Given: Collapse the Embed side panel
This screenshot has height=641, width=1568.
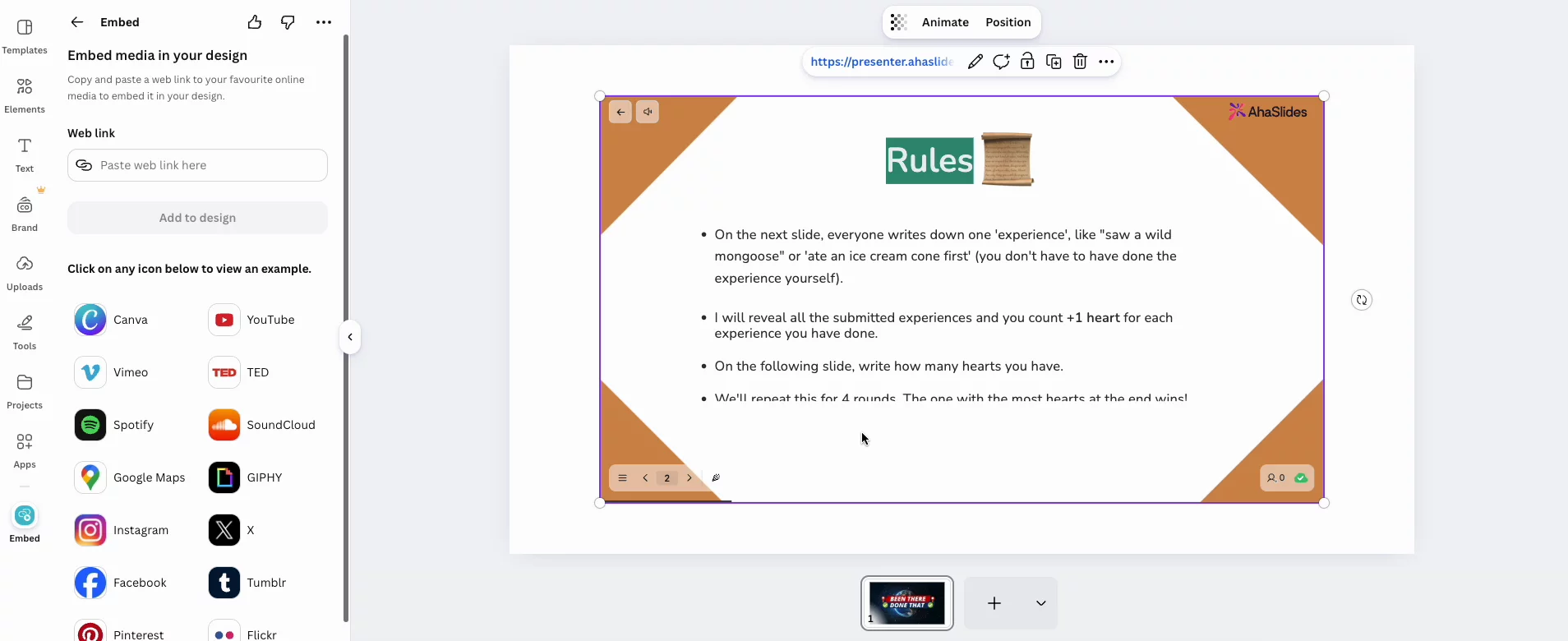Looking at the screenshot, I should pos(350,337).
